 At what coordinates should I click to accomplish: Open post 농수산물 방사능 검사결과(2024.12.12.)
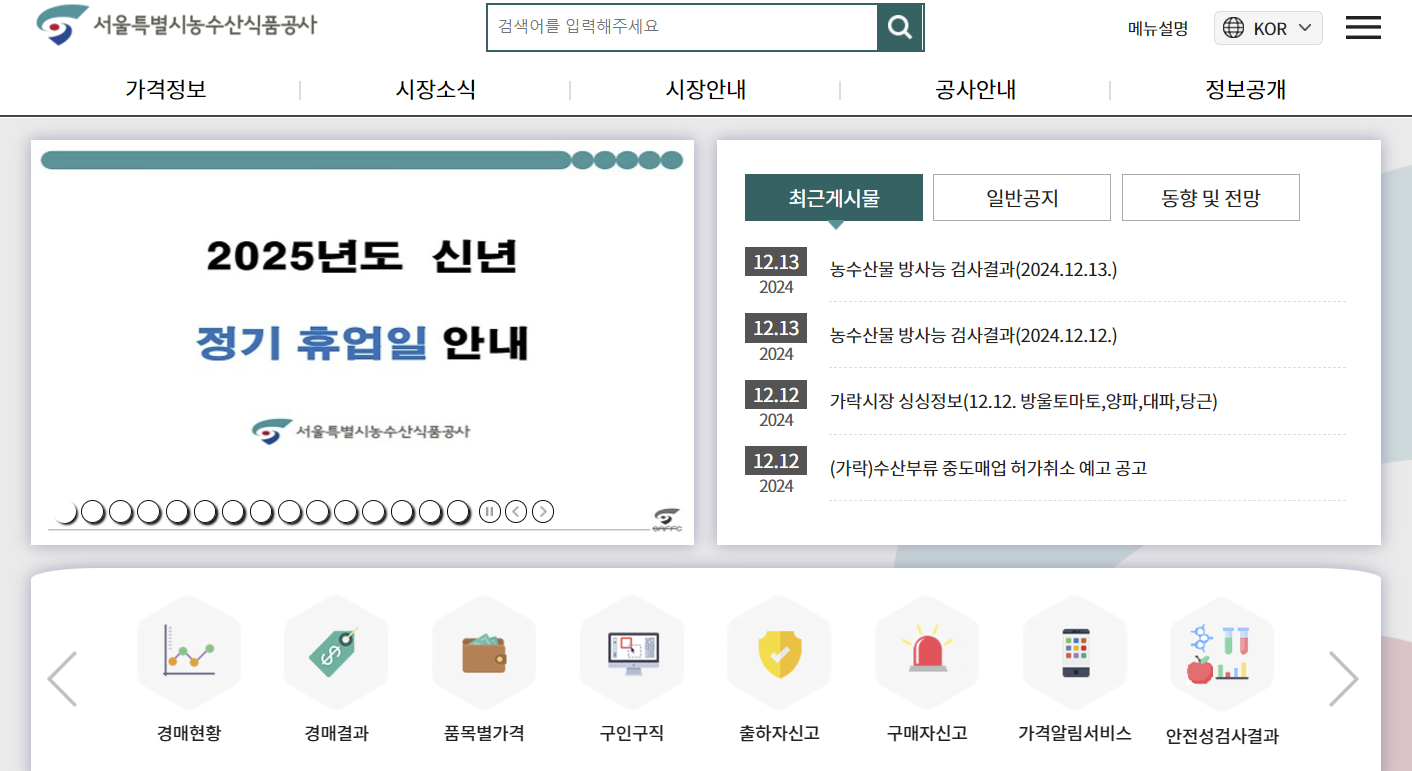coord(973,335)
